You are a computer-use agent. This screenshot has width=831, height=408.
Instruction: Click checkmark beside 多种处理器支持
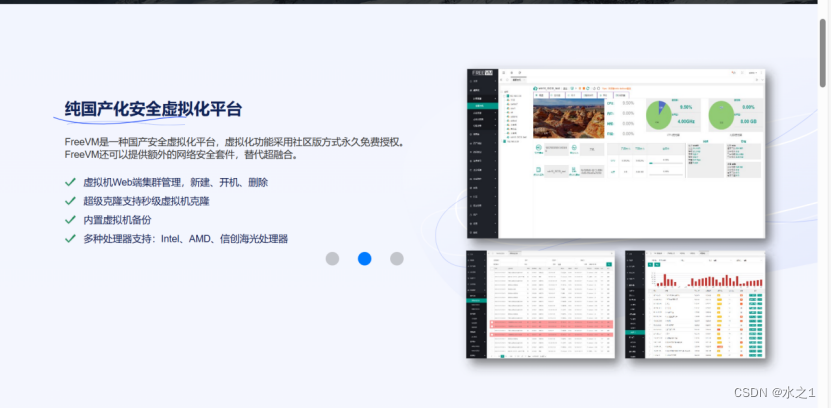70,239
